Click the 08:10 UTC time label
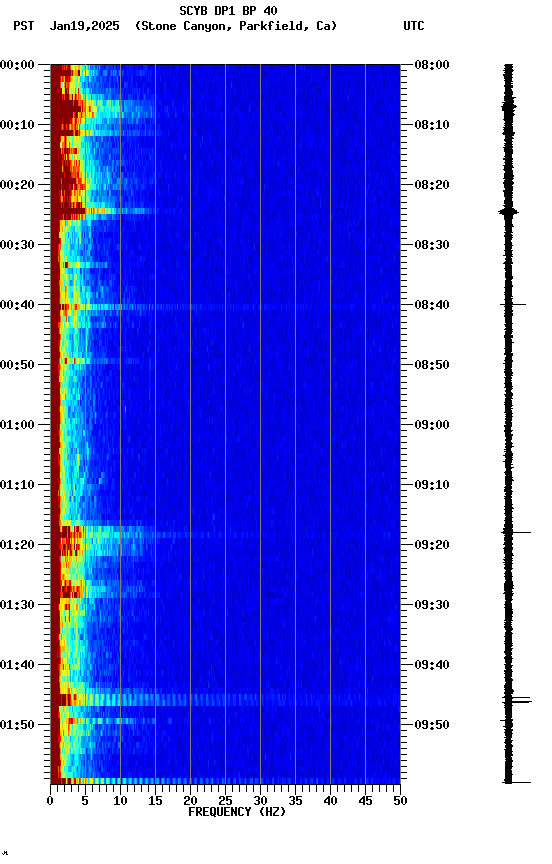 [x=432, y=125]
